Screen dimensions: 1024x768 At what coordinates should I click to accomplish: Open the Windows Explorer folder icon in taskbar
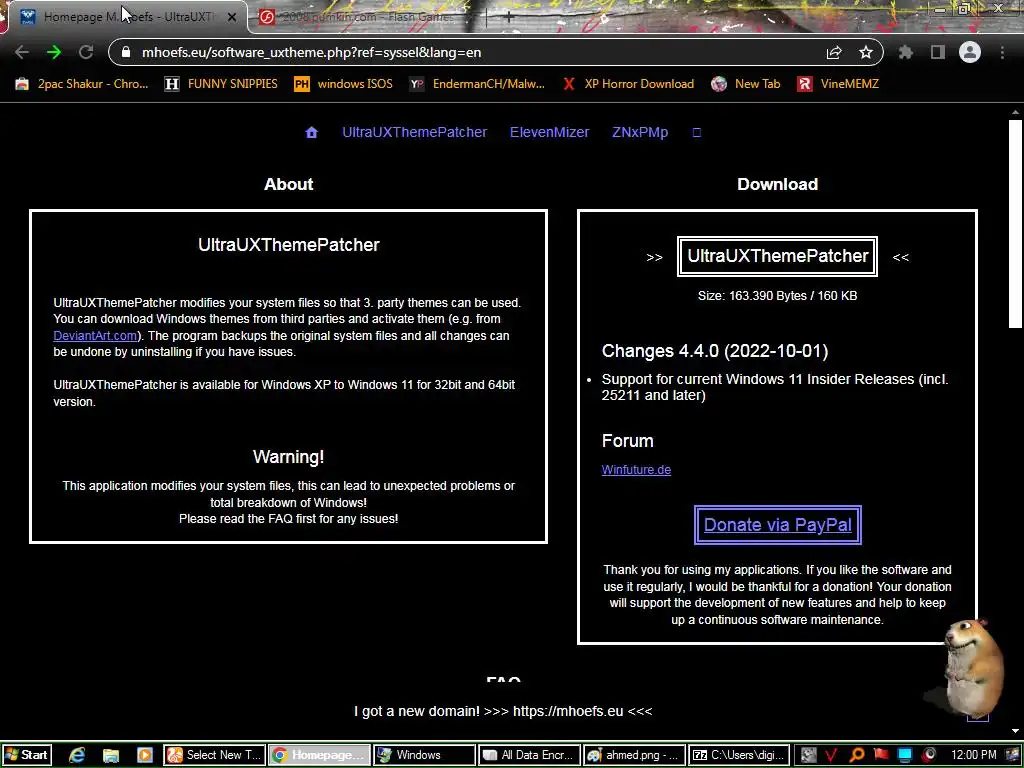111,755
